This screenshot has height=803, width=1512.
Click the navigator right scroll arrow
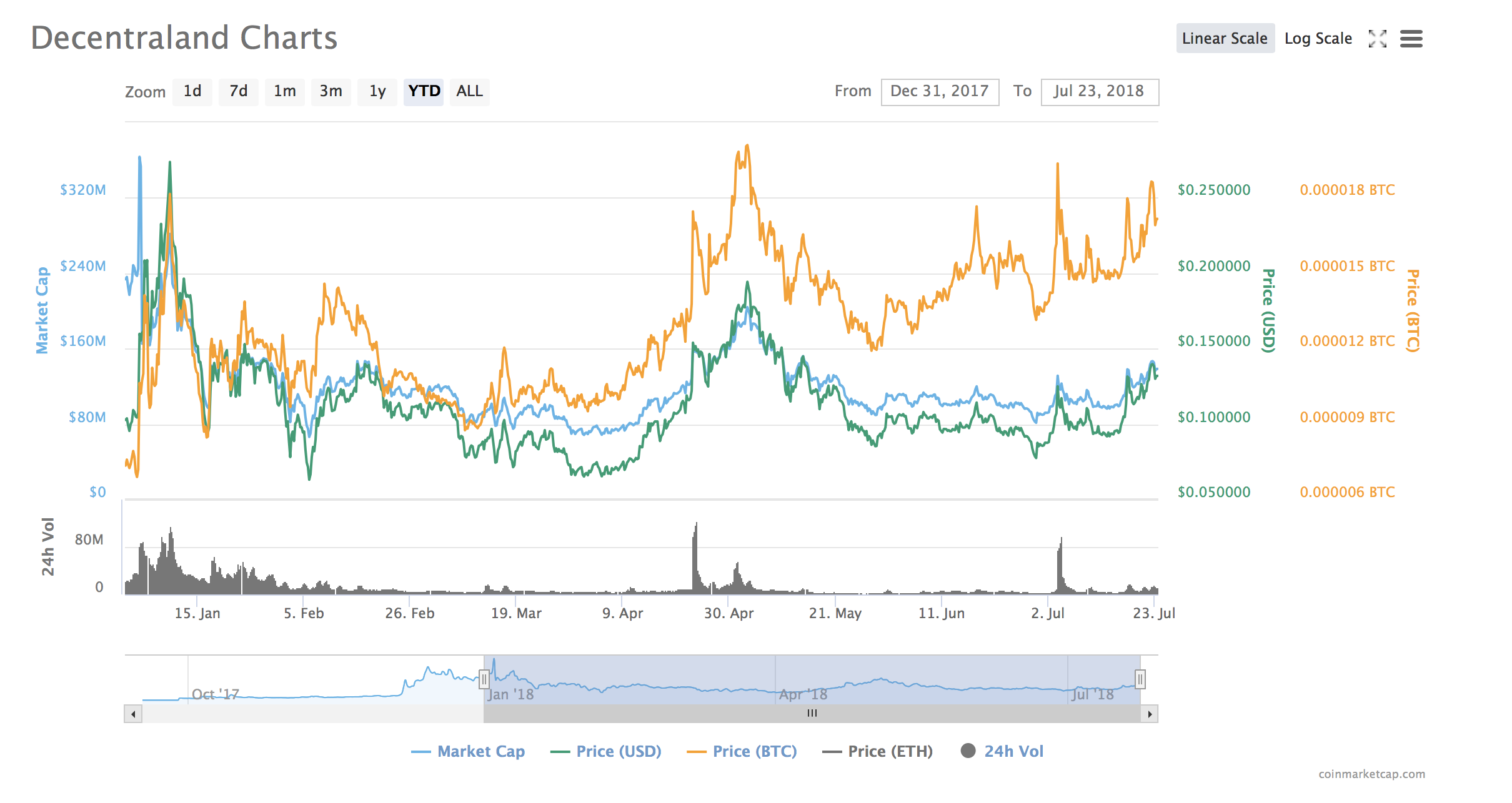pyautogui.click(x=1150, y=714)
